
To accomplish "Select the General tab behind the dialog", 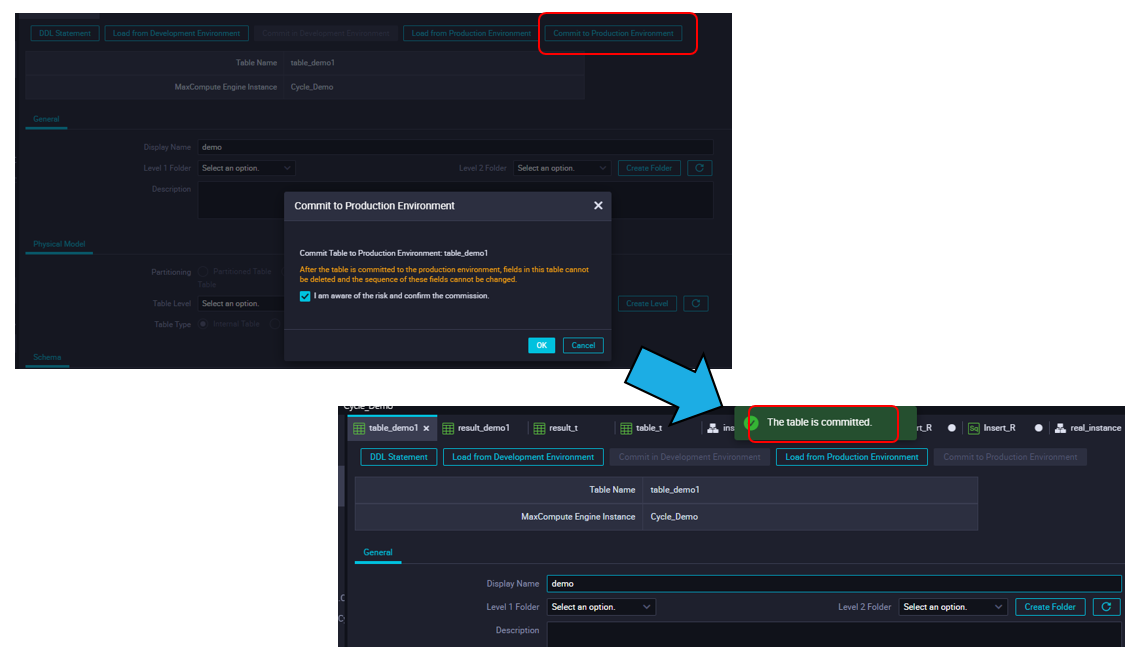I will [x=46, y=119].
